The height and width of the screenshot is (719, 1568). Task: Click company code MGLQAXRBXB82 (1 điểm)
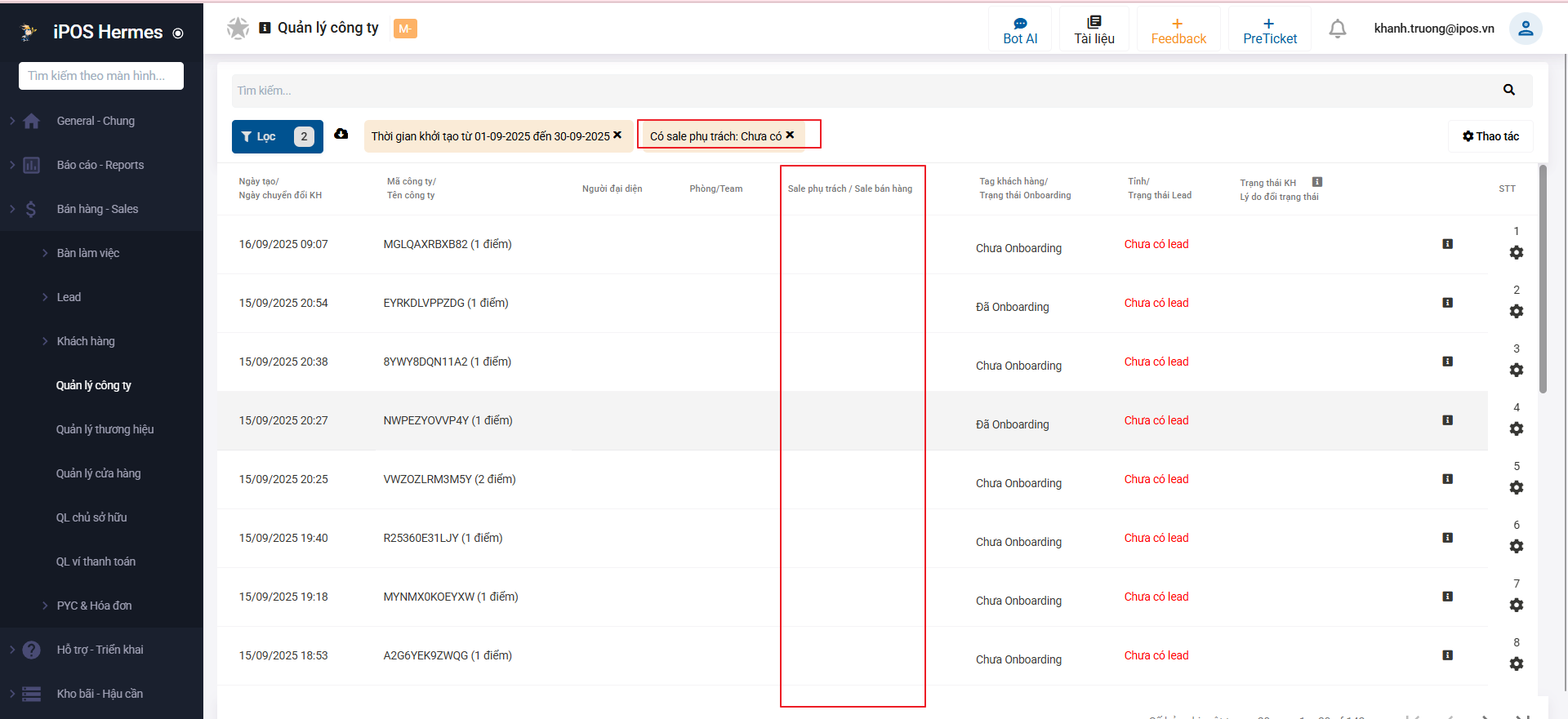(448, 244)
